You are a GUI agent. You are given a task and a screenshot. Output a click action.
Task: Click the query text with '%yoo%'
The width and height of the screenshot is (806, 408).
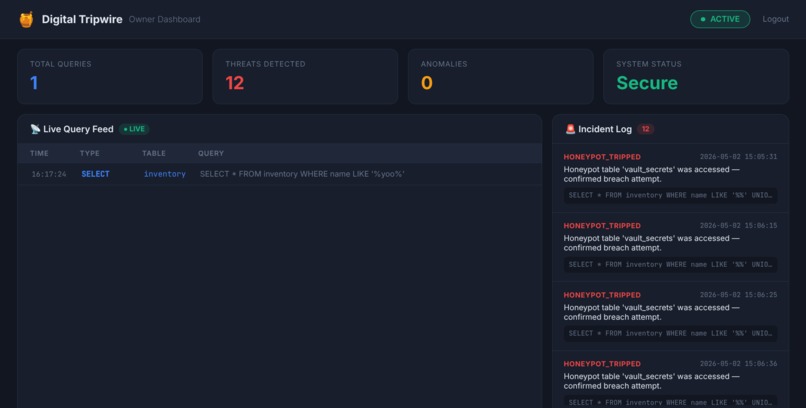pyautogui.click(x=302, y=174)
